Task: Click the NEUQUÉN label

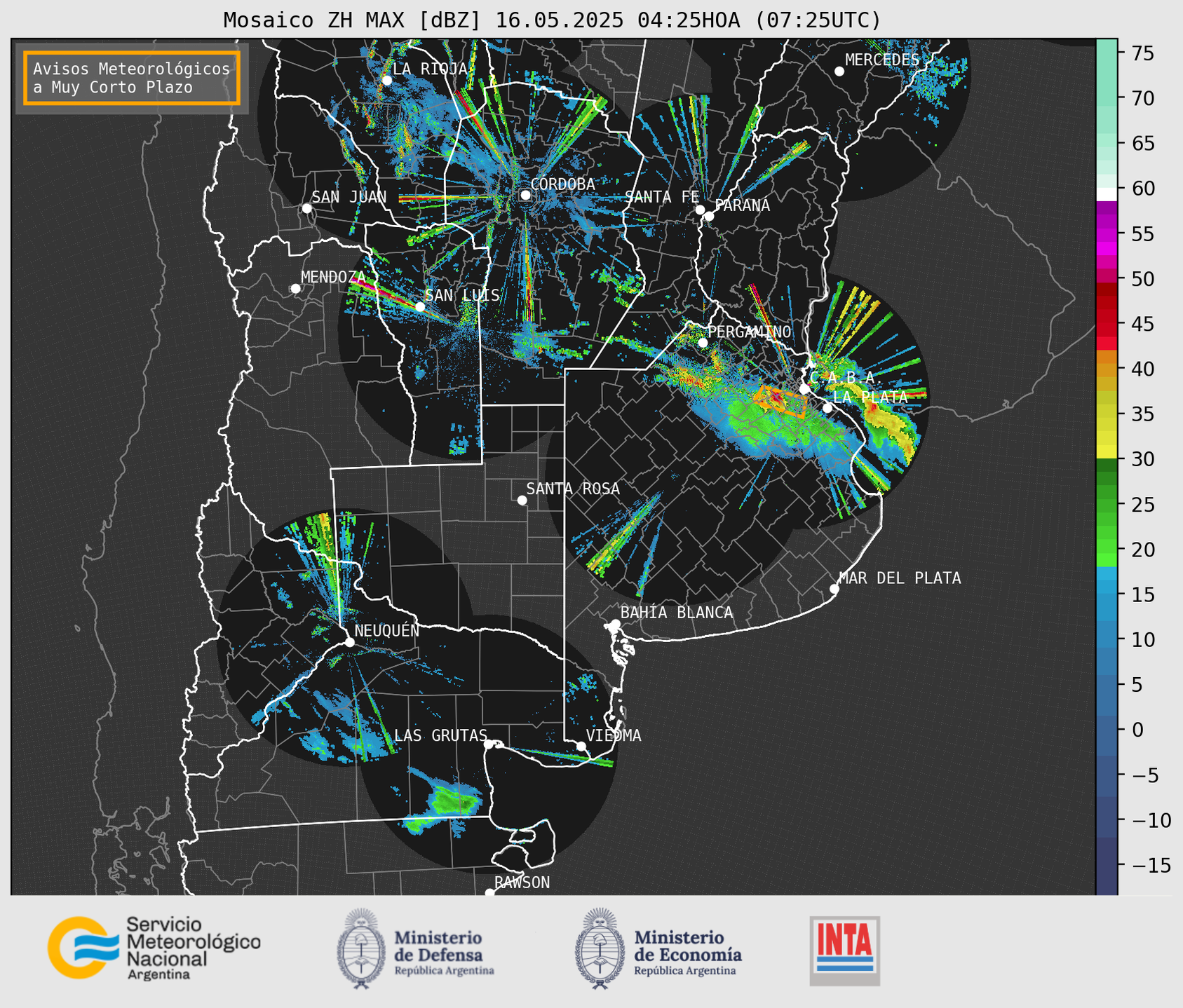Action: (386, 630)
